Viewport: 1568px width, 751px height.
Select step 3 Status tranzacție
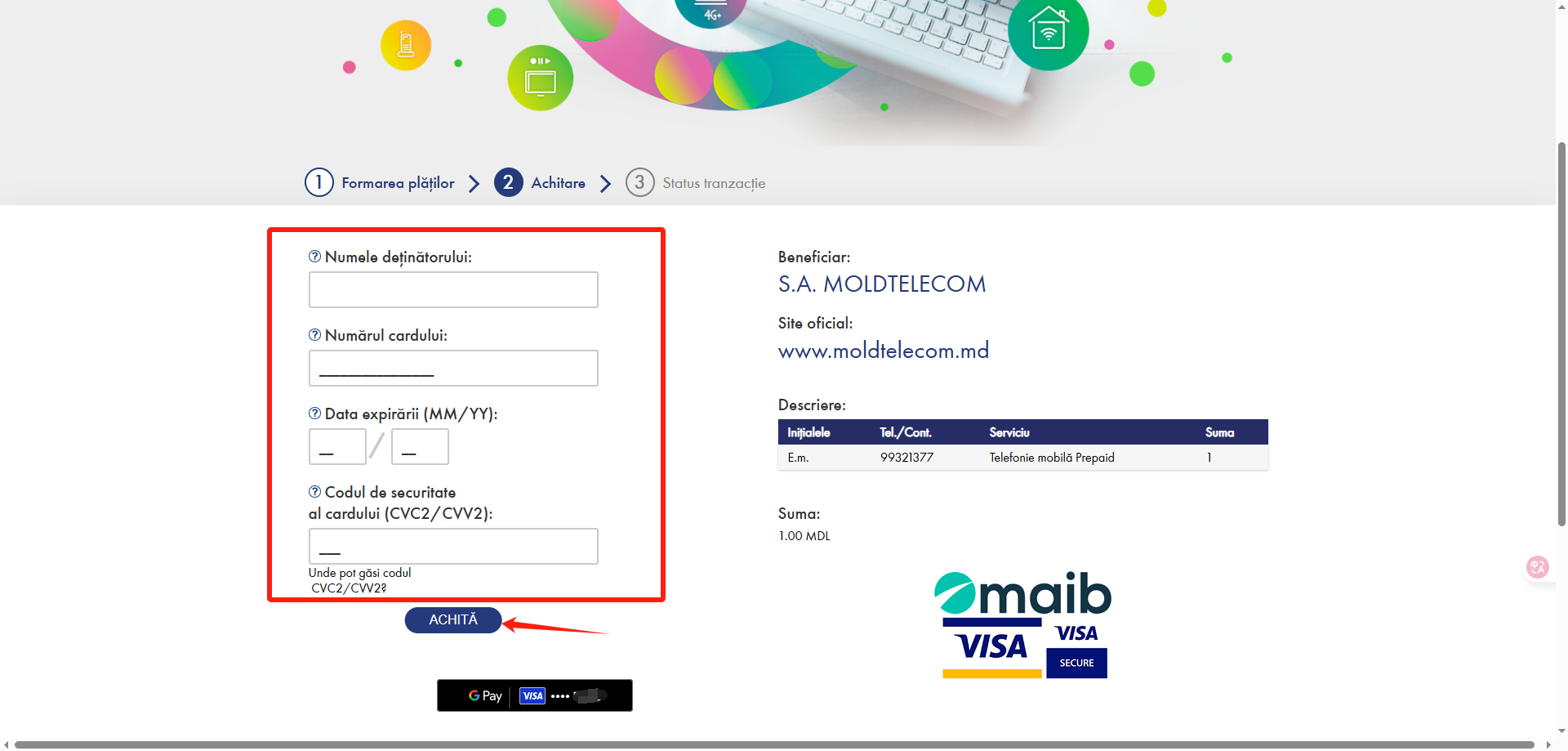pyautogui.click(x=696, y=183)
